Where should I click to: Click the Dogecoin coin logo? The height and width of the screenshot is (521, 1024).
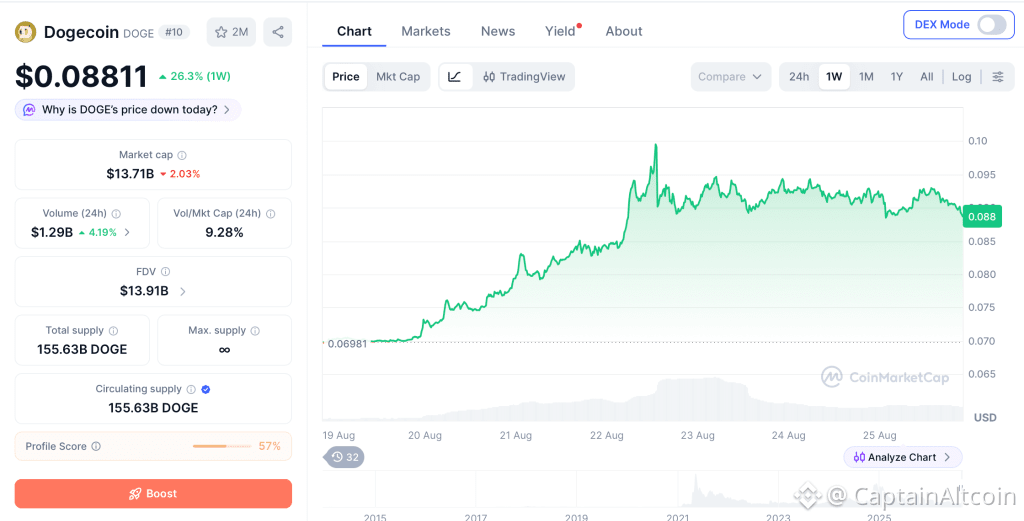[25, 32]
